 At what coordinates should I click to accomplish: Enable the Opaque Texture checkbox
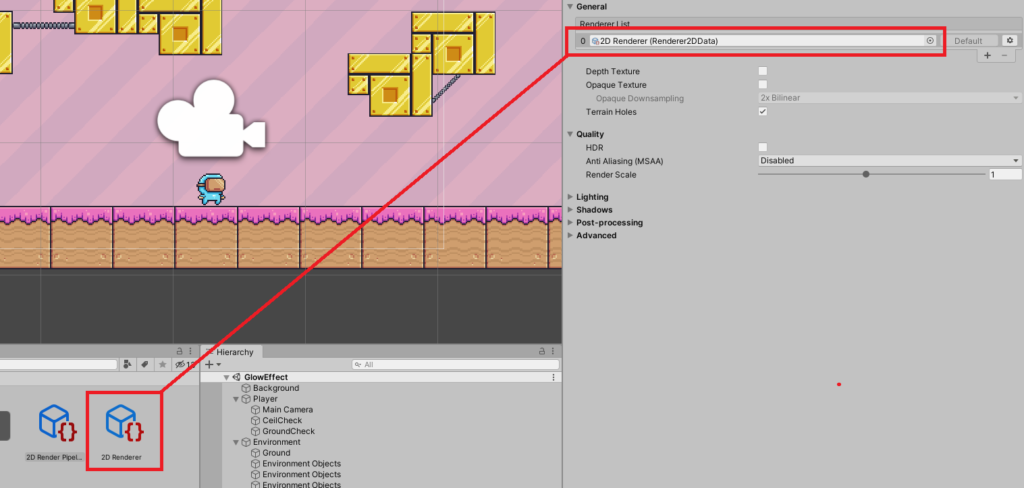(763, 85)
